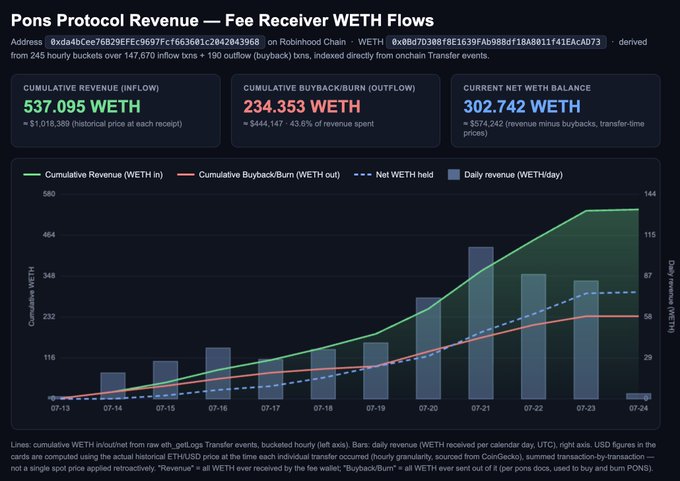
Task: Click the 07-20 daily revenue bar
Action: 428,348
